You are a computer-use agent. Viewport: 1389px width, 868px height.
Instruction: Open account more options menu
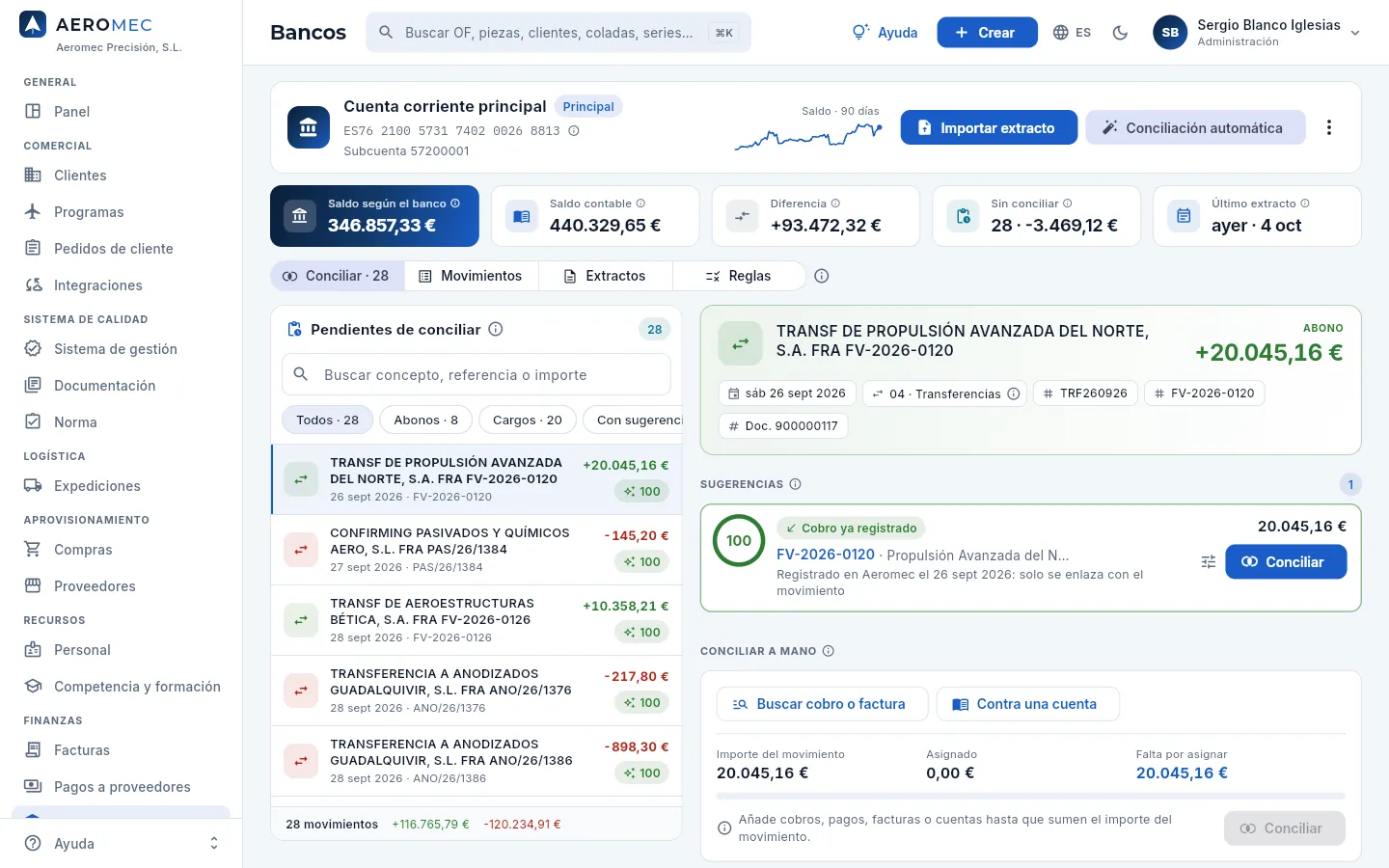pyautogui.click(x=1329, y=127)
